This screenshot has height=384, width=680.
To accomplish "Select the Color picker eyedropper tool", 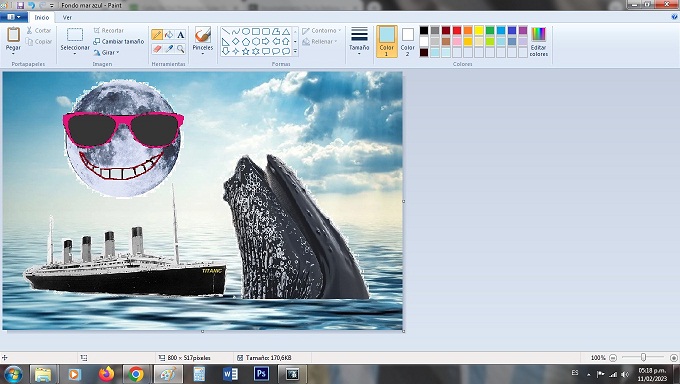I will coord(169,49).
